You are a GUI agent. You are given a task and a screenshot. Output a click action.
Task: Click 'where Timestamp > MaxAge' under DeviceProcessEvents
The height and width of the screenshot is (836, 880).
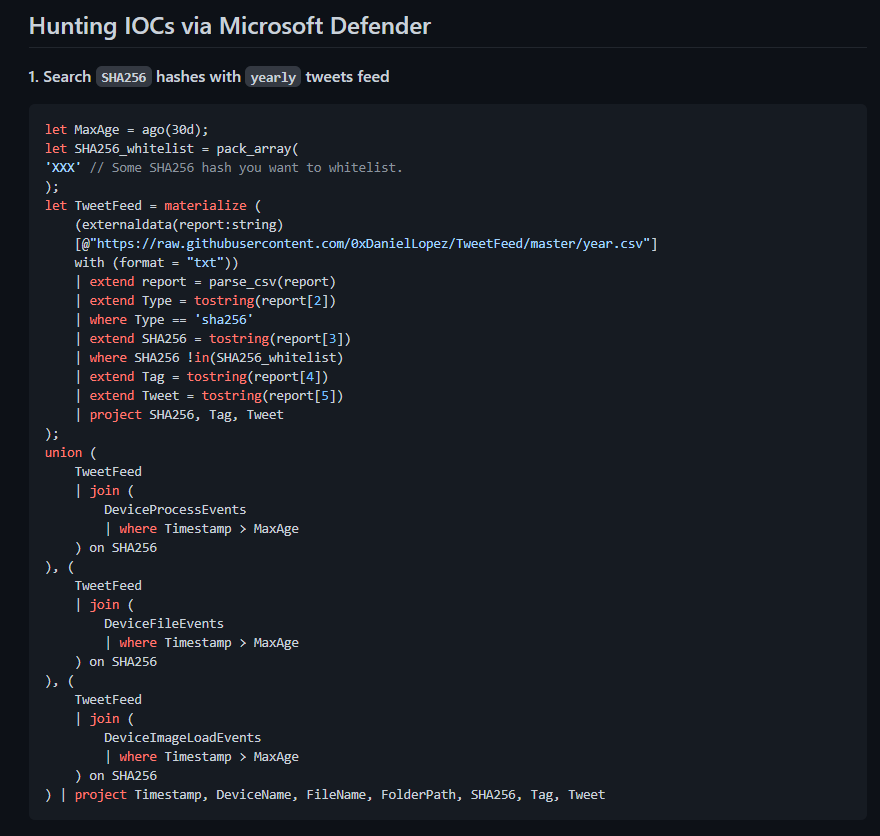[x=209, y=529]
